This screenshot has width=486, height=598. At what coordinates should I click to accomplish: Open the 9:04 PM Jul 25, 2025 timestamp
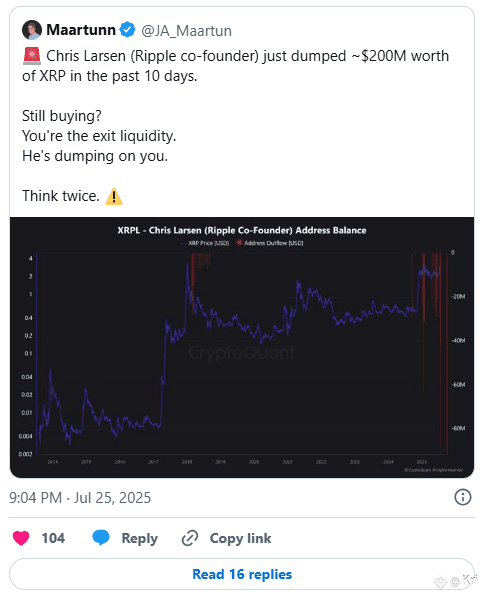point(80,498)
